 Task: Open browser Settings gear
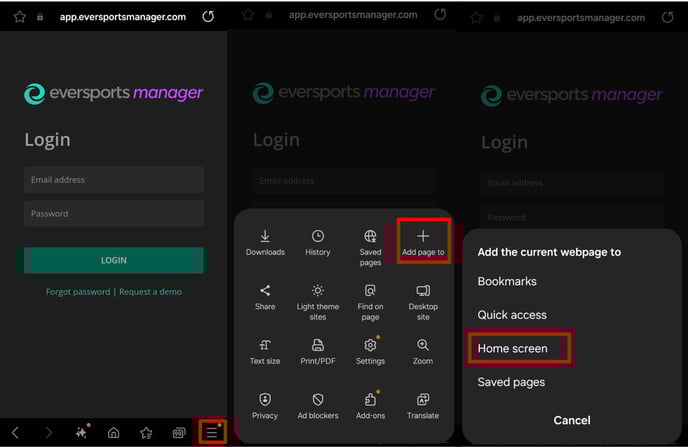[370, 351]
